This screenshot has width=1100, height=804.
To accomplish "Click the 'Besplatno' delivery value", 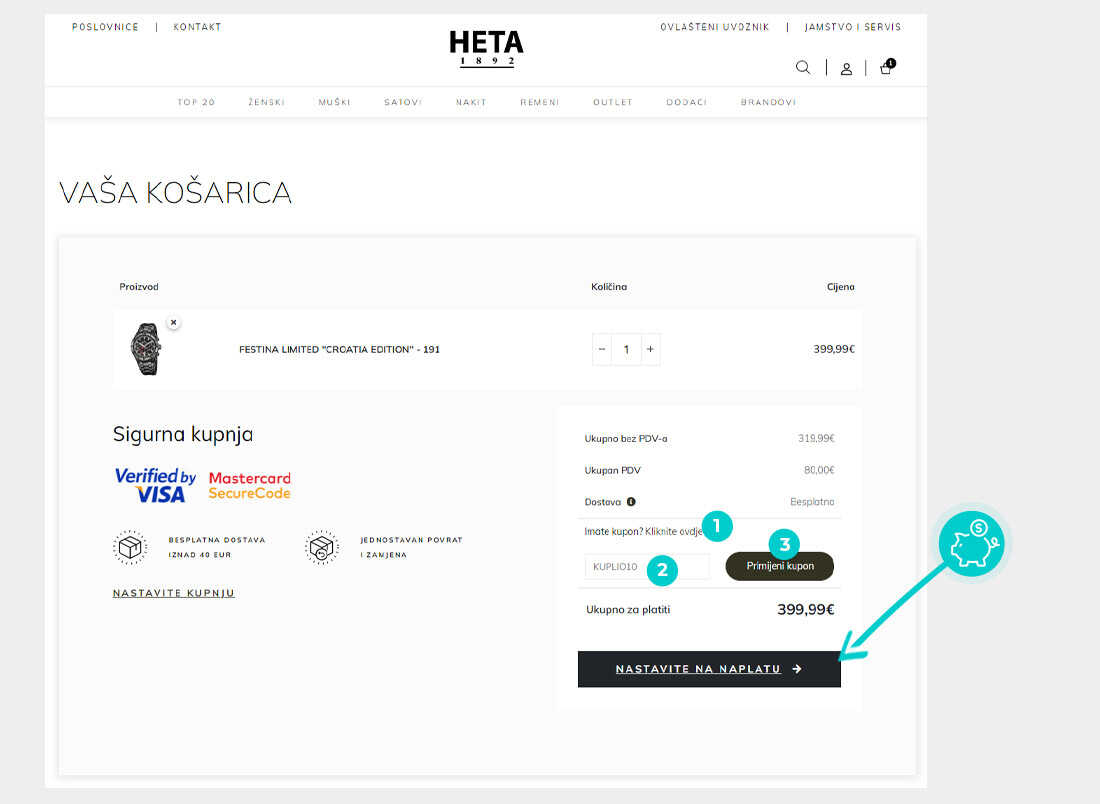I will point(812,502).
